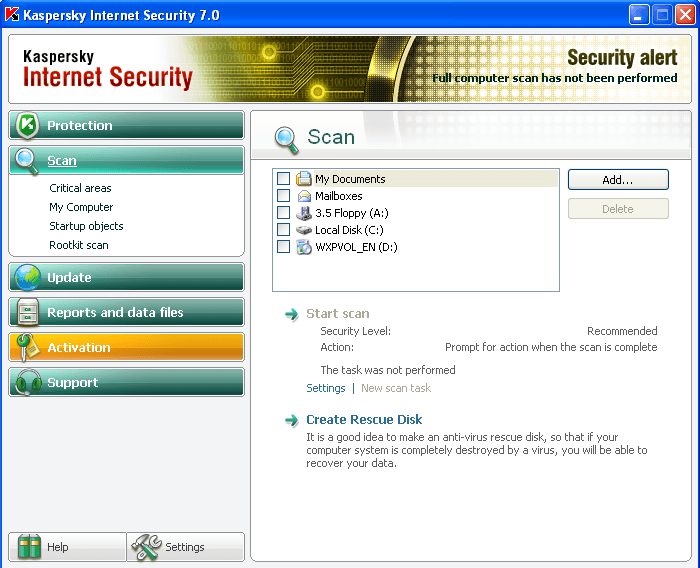Select the Mailboxes row text

338,196
